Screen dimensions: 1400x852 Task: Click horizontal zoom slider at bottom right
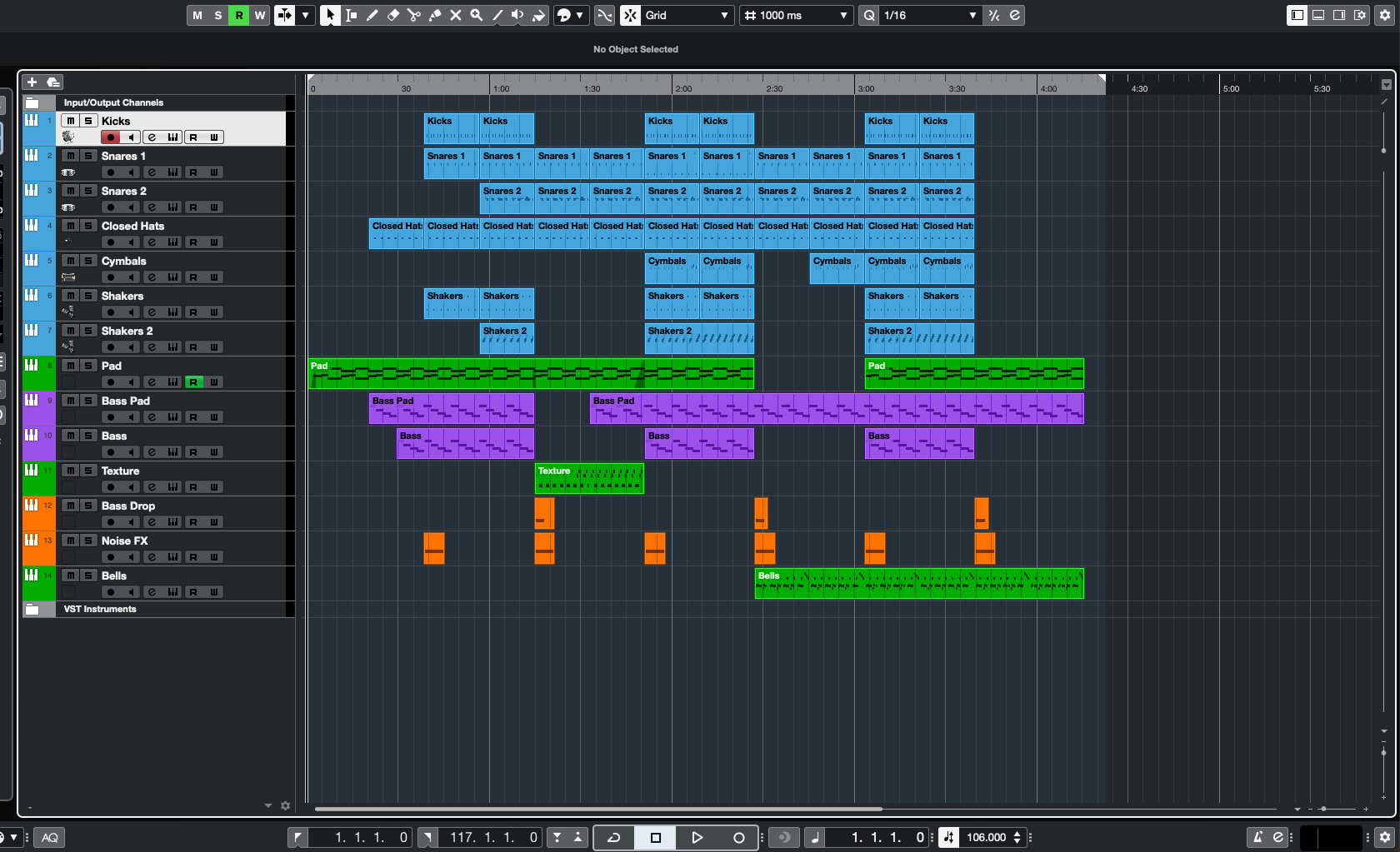(x=1323, y=809)
